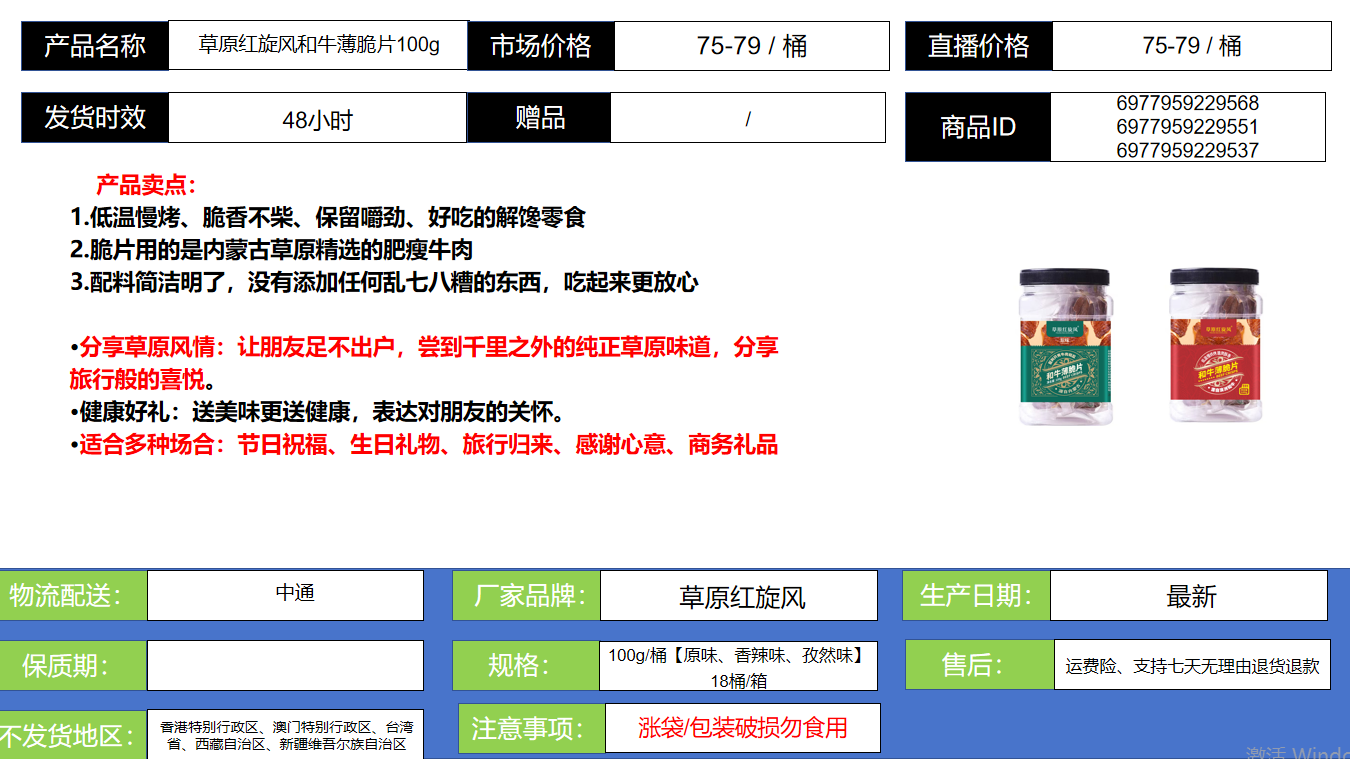This screenshot has height=759, width=1350.
Task: Click the red 涨袋/包装破损勿食用 warning cell
Action: [742, 727]
